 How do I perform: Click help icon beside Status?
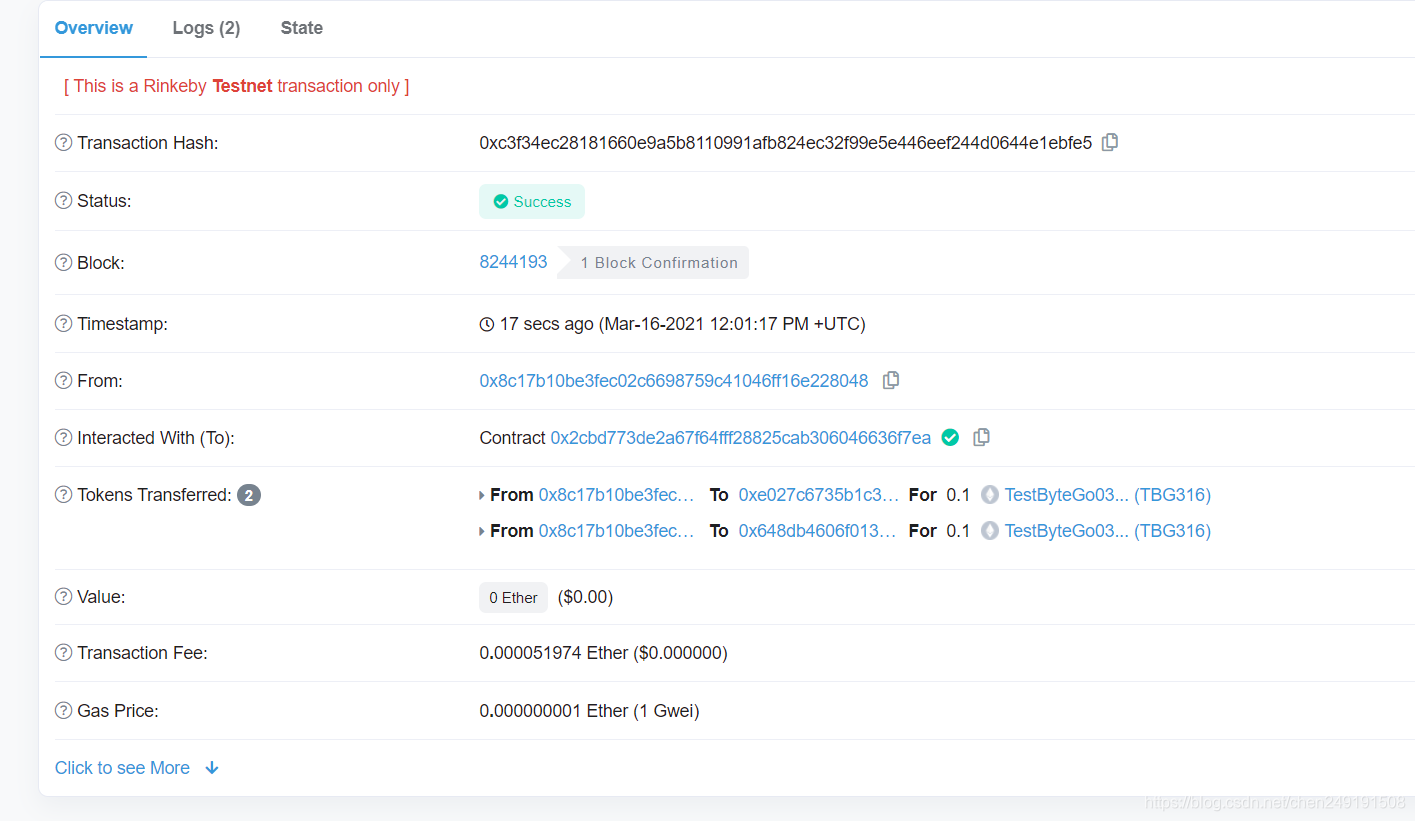tap(64, 201)
